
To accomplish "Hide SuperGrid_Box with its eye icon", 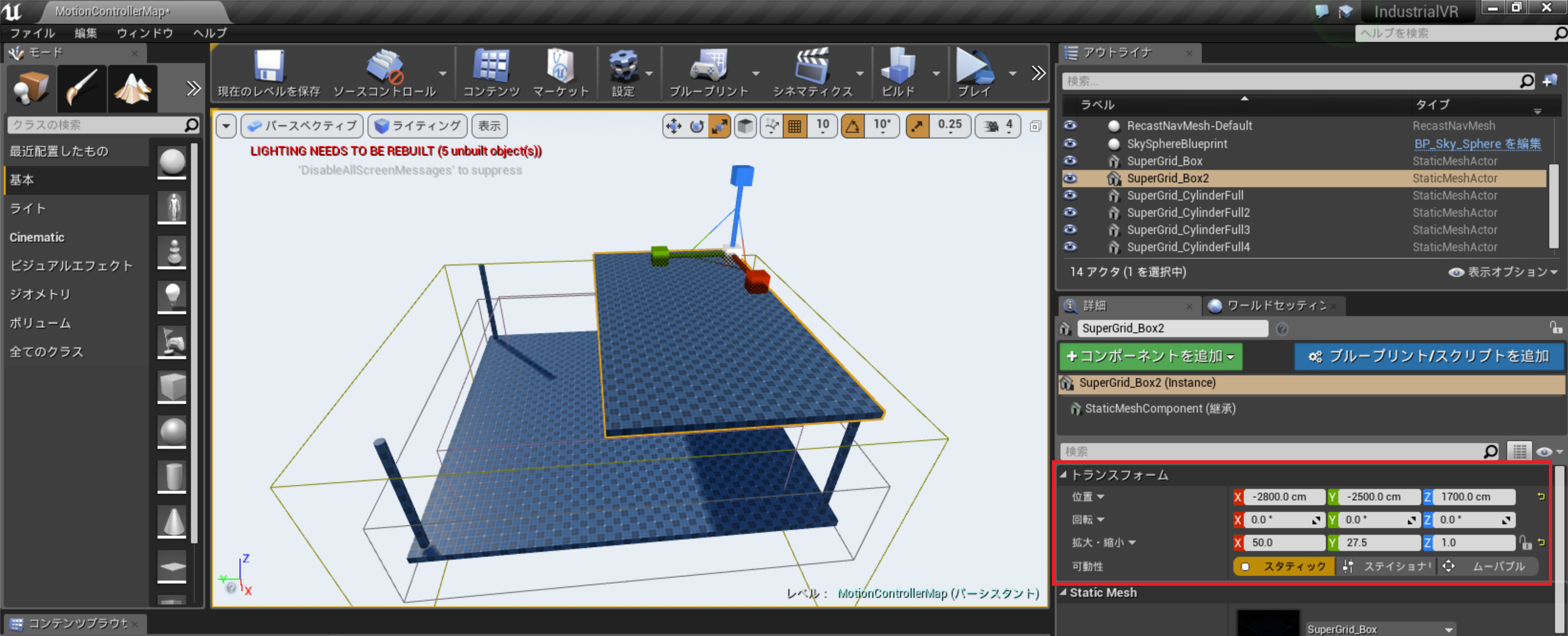I will pyautogui.click(x=1070, y=160).
